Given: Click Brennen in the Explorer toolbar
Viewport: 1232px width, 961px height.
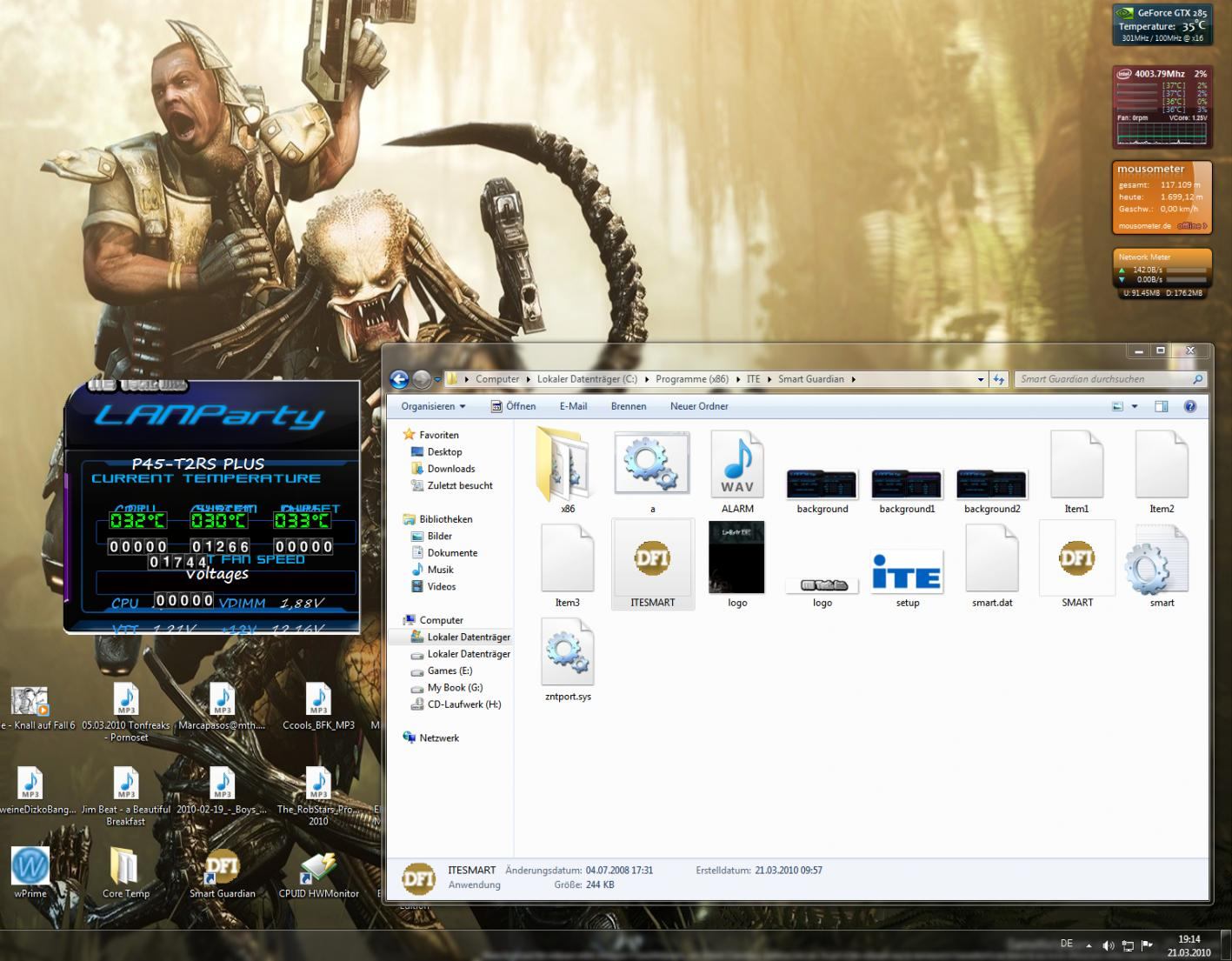Looking at the screenshot, I should 628,406.
